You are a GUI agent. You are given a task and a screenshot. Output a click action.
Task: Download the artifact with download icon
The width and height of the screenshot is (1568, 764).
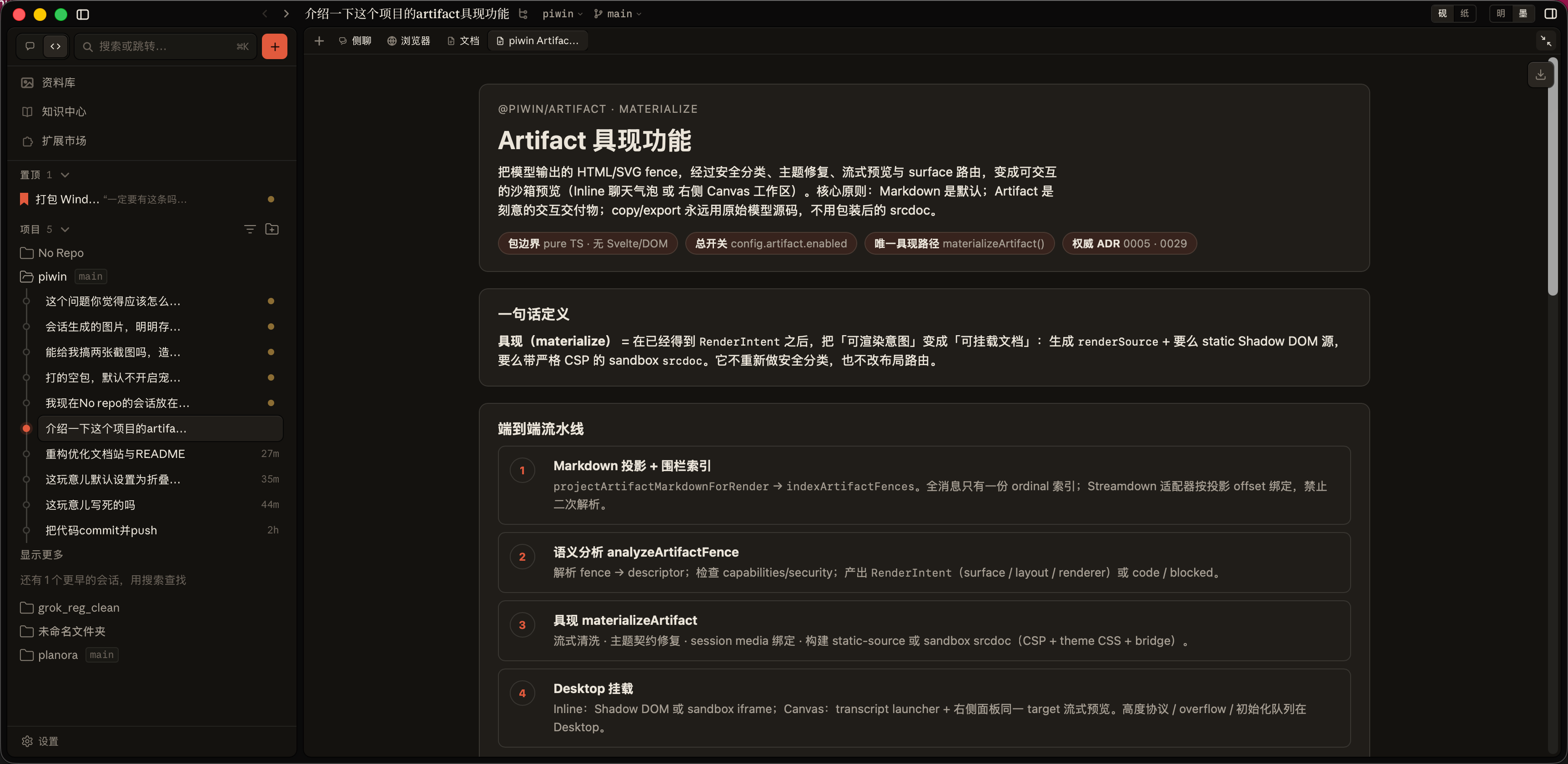pyautogui.click(x=1541, y=74)
